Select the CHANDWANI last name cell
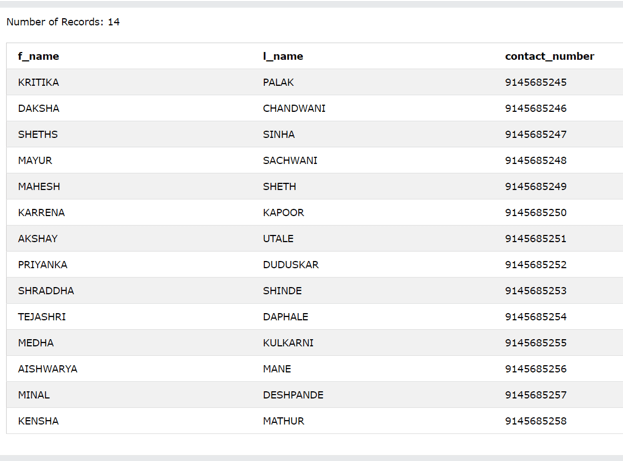 (x=294, y=108)
